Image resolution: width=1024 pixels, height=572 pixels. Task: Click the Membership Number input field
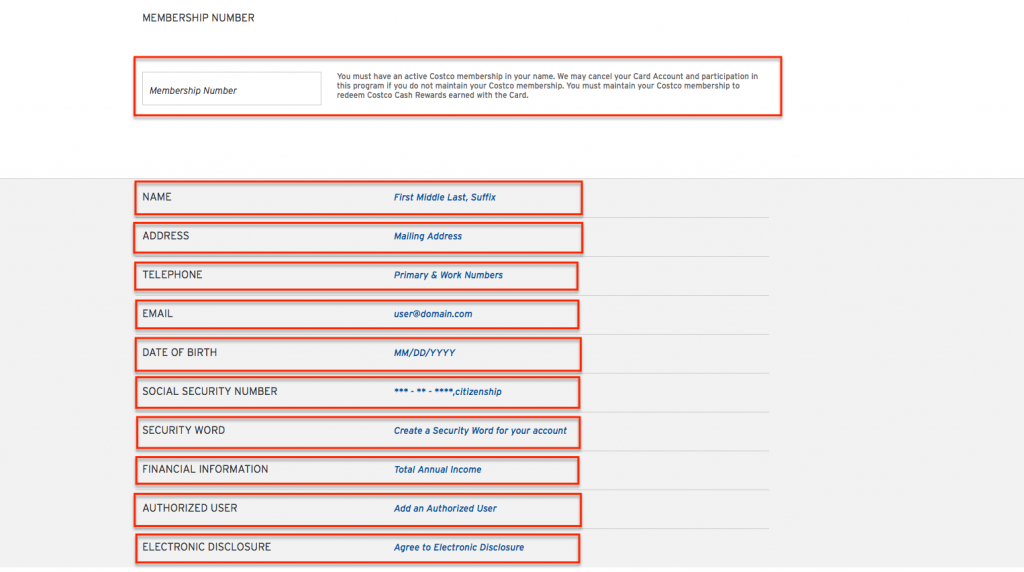(231, 89)
